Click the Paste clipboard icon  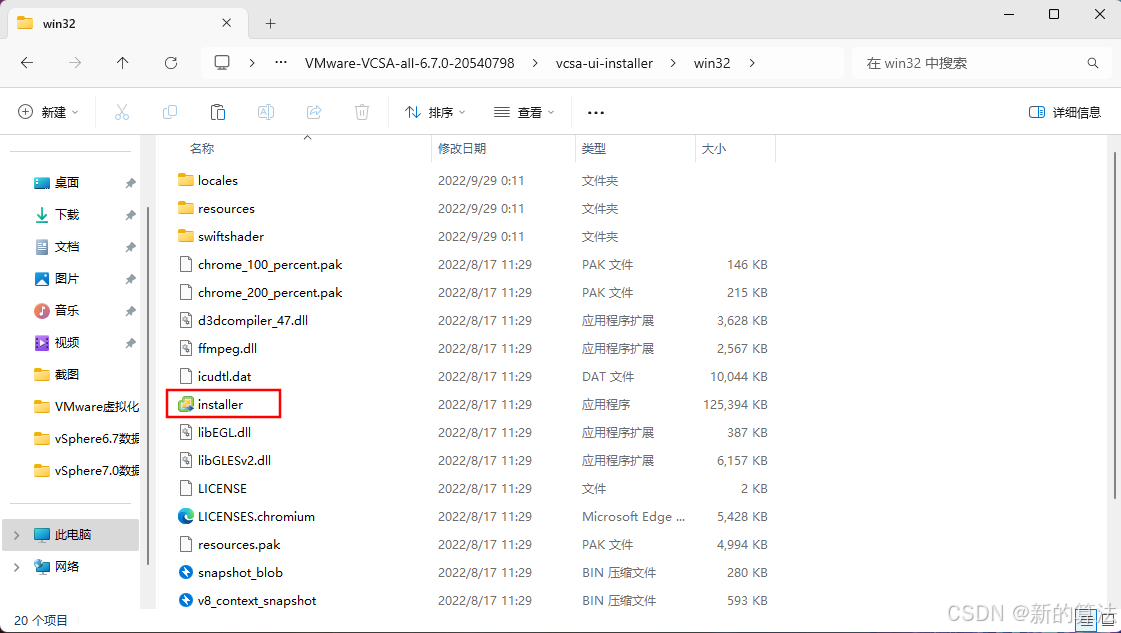point(218,112)
